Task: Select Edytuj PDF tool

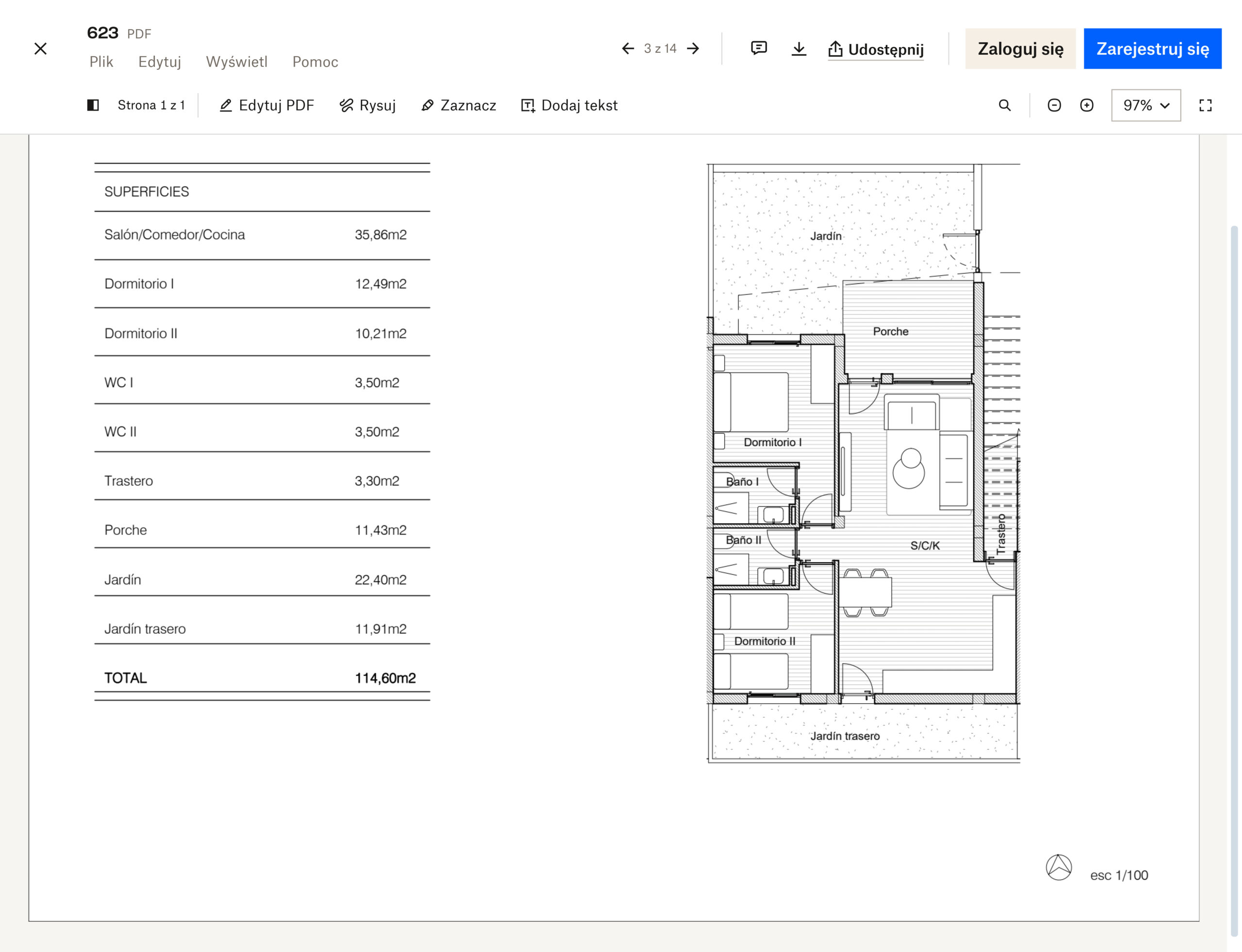Action: point(266,105)
